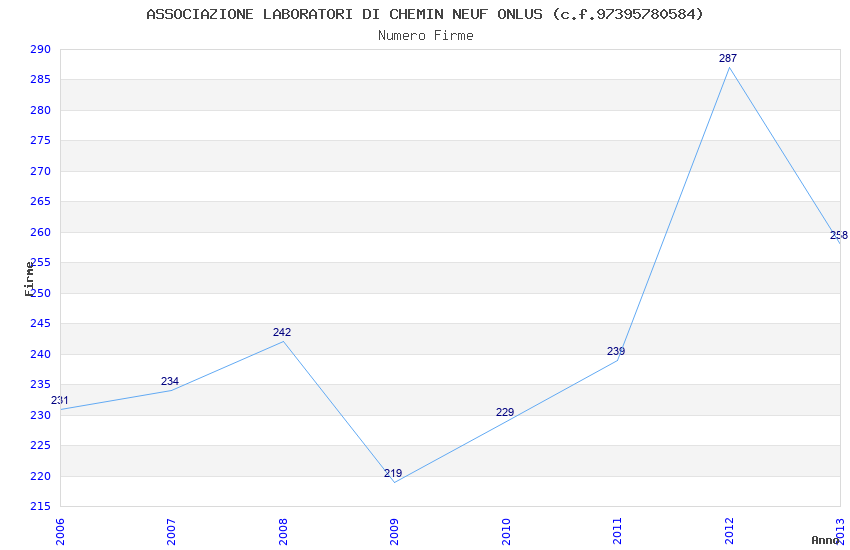Click the y-axis tick label 285
The height and width of the screenshot is (550, 850).
click(40, 80)
